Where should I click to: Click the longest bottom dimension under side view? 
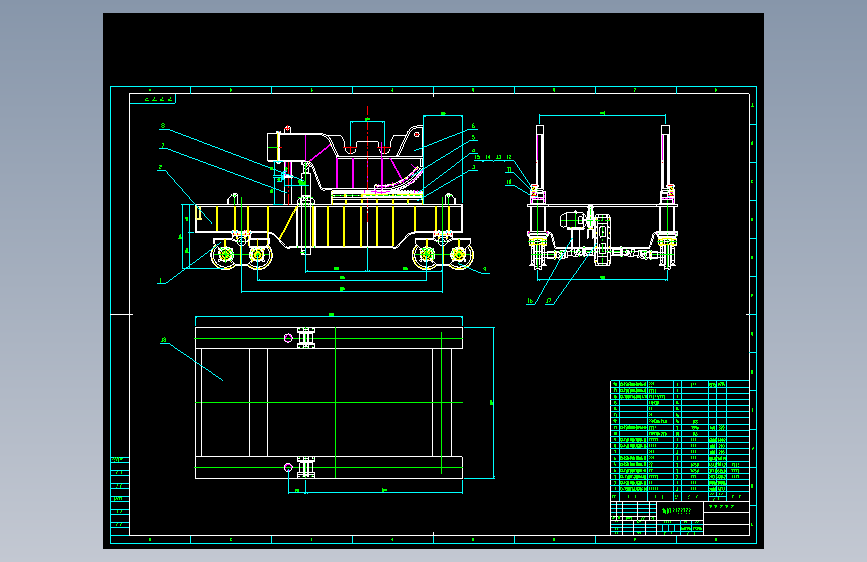[x=342, y=290]
